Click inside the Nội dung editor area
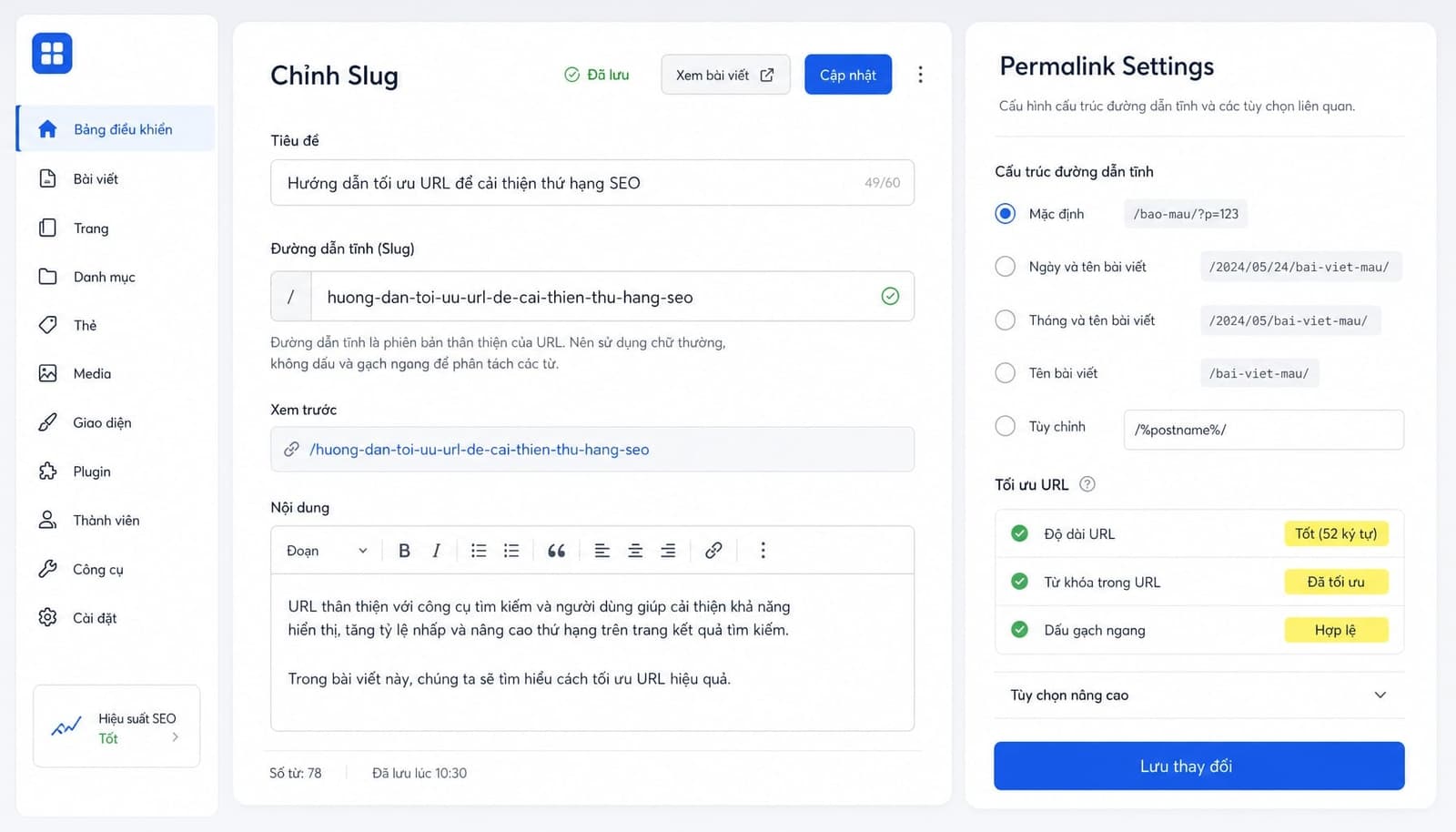The width and height of the screenshot is (1456, 832). coord(592,652)
